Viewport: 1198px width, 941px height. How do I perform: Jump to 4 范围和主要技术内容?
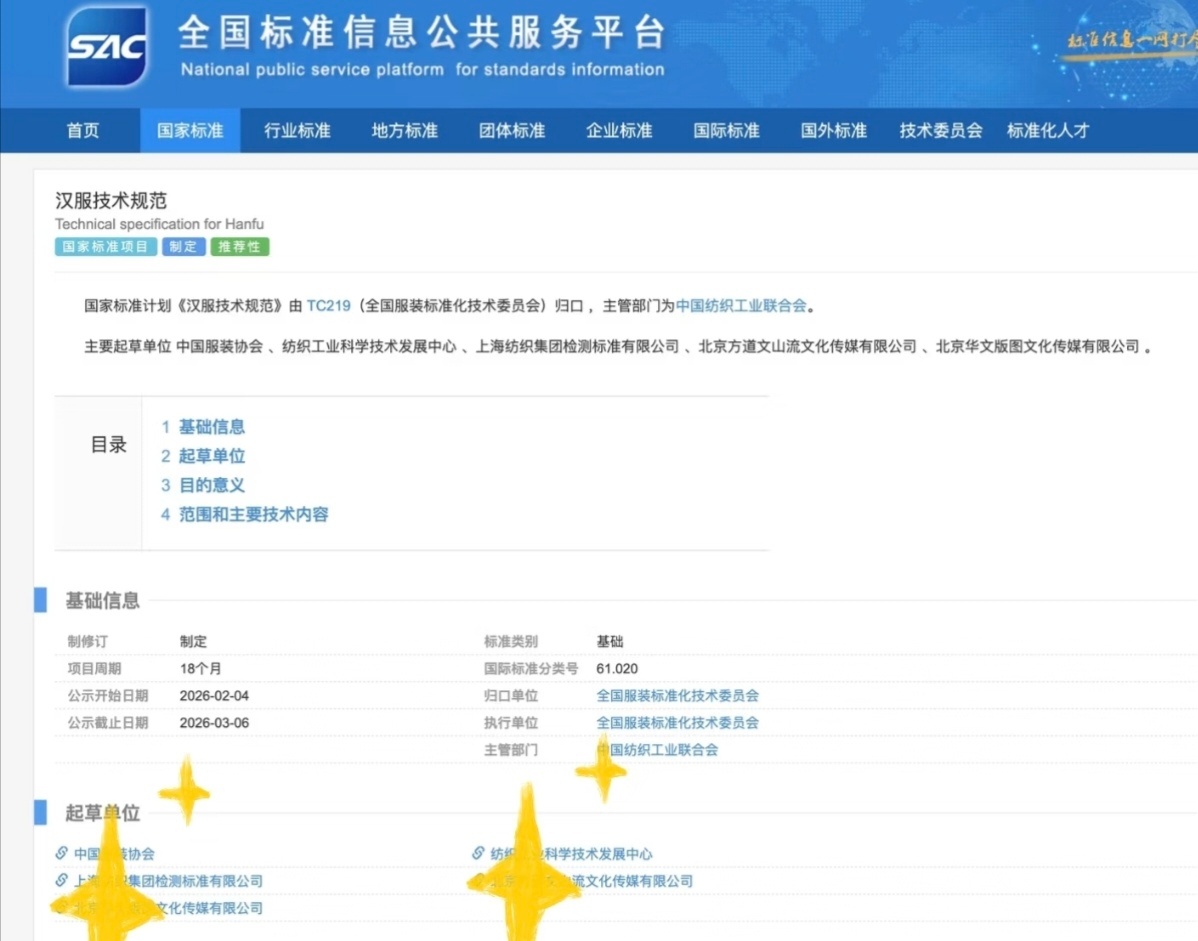coord(244,514)
